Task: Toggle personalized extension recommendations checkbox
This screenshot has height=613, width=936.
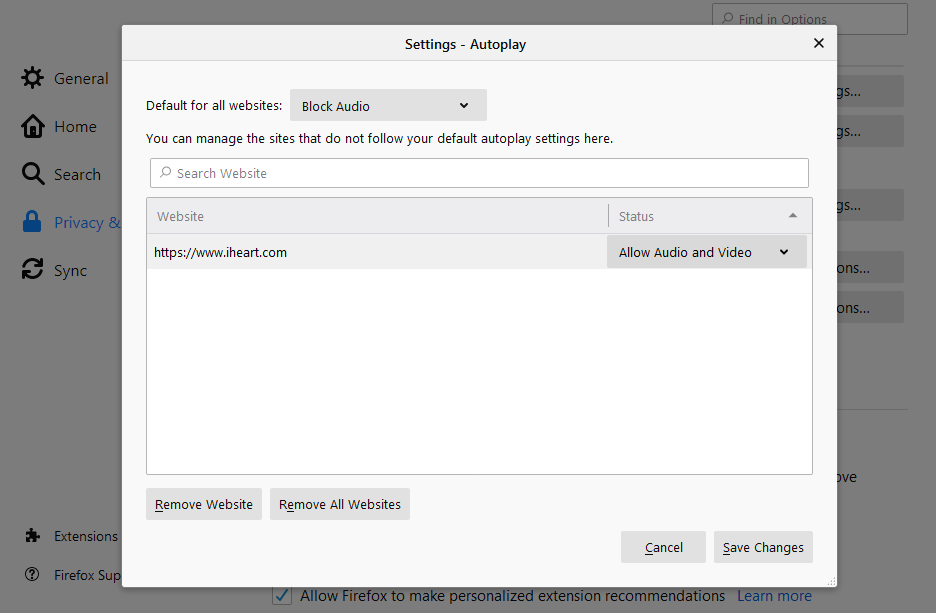Action: pyautogui.click(x=282, y=596)
